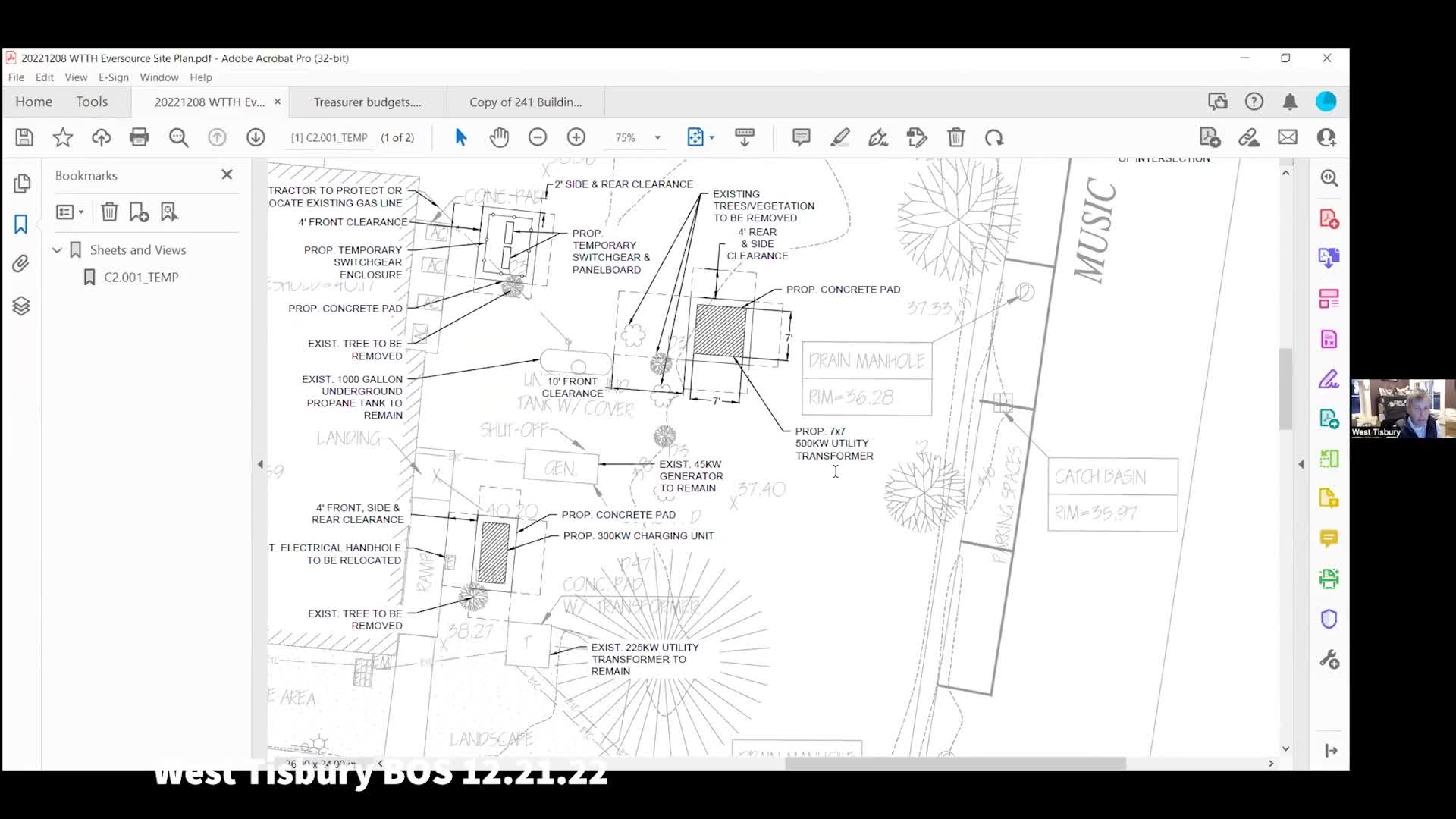Open More Tools wrench icon
This screenshot has height=819, width=1456.
[x=1329, y=660]
